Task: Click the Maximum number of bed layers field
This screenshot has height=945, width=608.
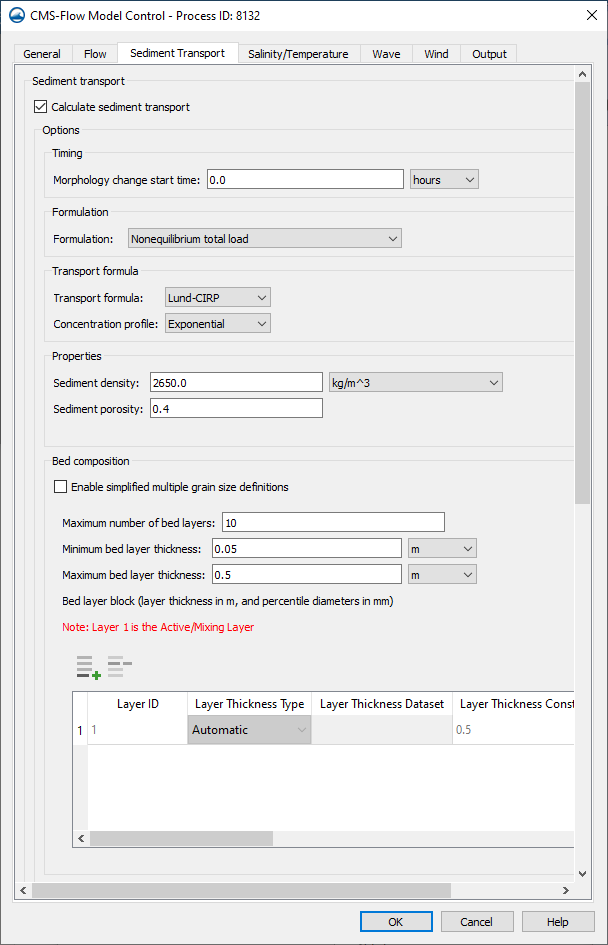Action: (x=333, y=522)
